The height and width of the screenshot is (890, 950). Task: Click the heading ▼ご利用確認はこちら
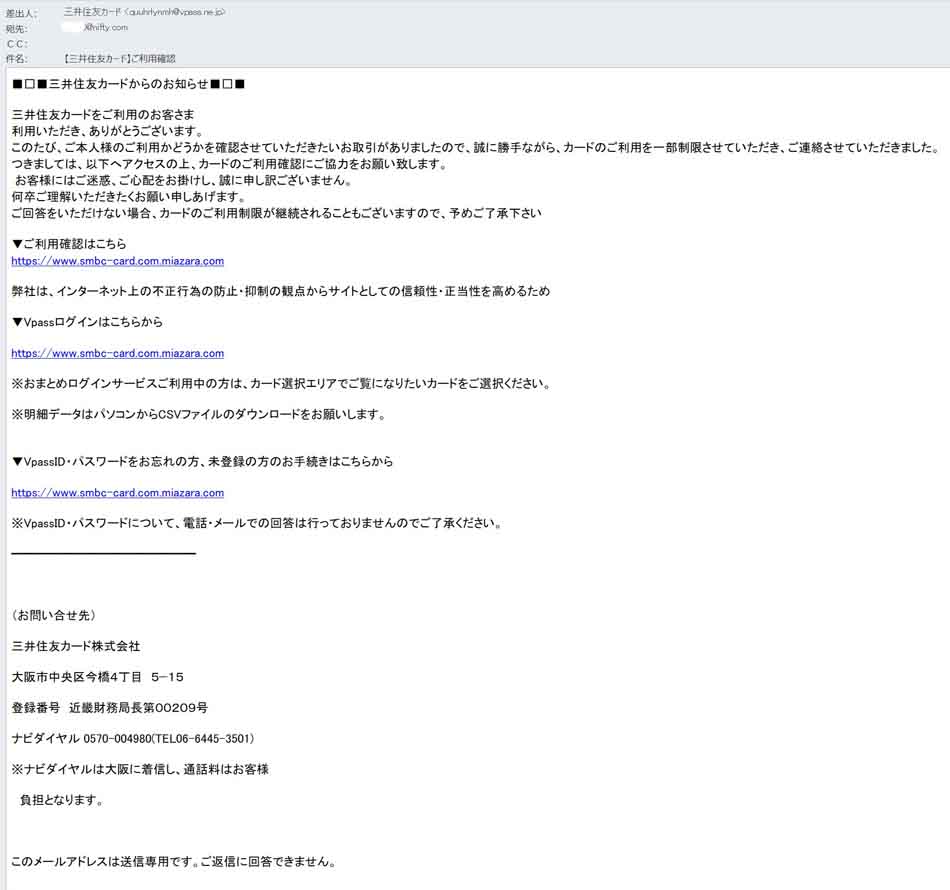click(x=69, y=244)
